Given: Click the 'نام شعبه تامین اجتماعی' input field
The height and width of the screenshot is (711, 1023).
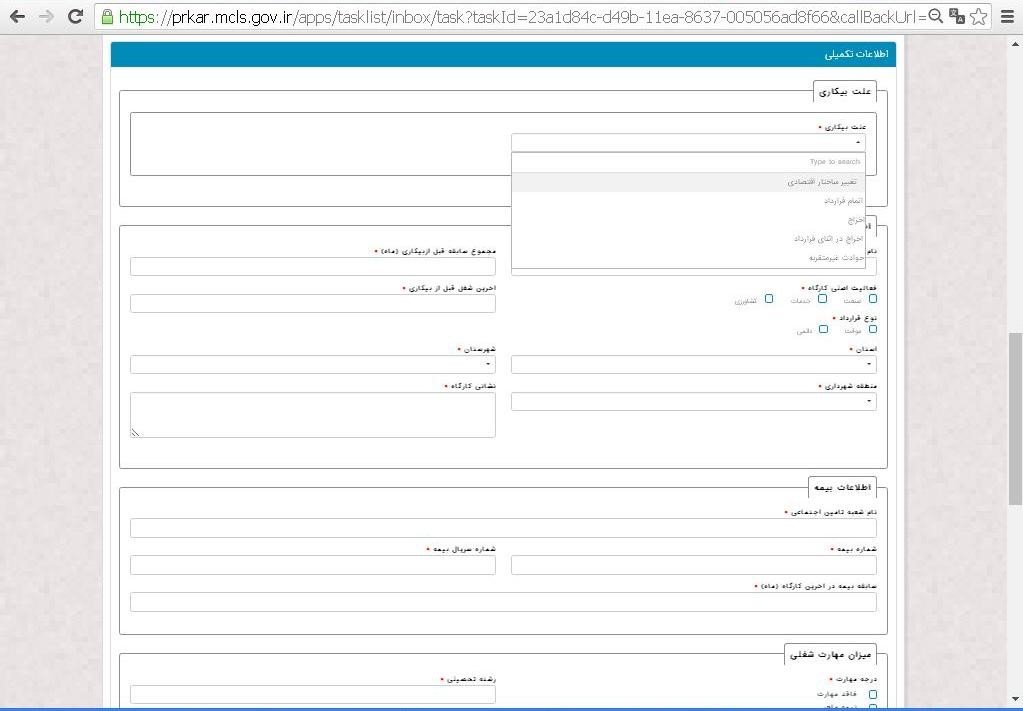Looking at the screenshot, I should pyautogui.click(x=503, y=528).
